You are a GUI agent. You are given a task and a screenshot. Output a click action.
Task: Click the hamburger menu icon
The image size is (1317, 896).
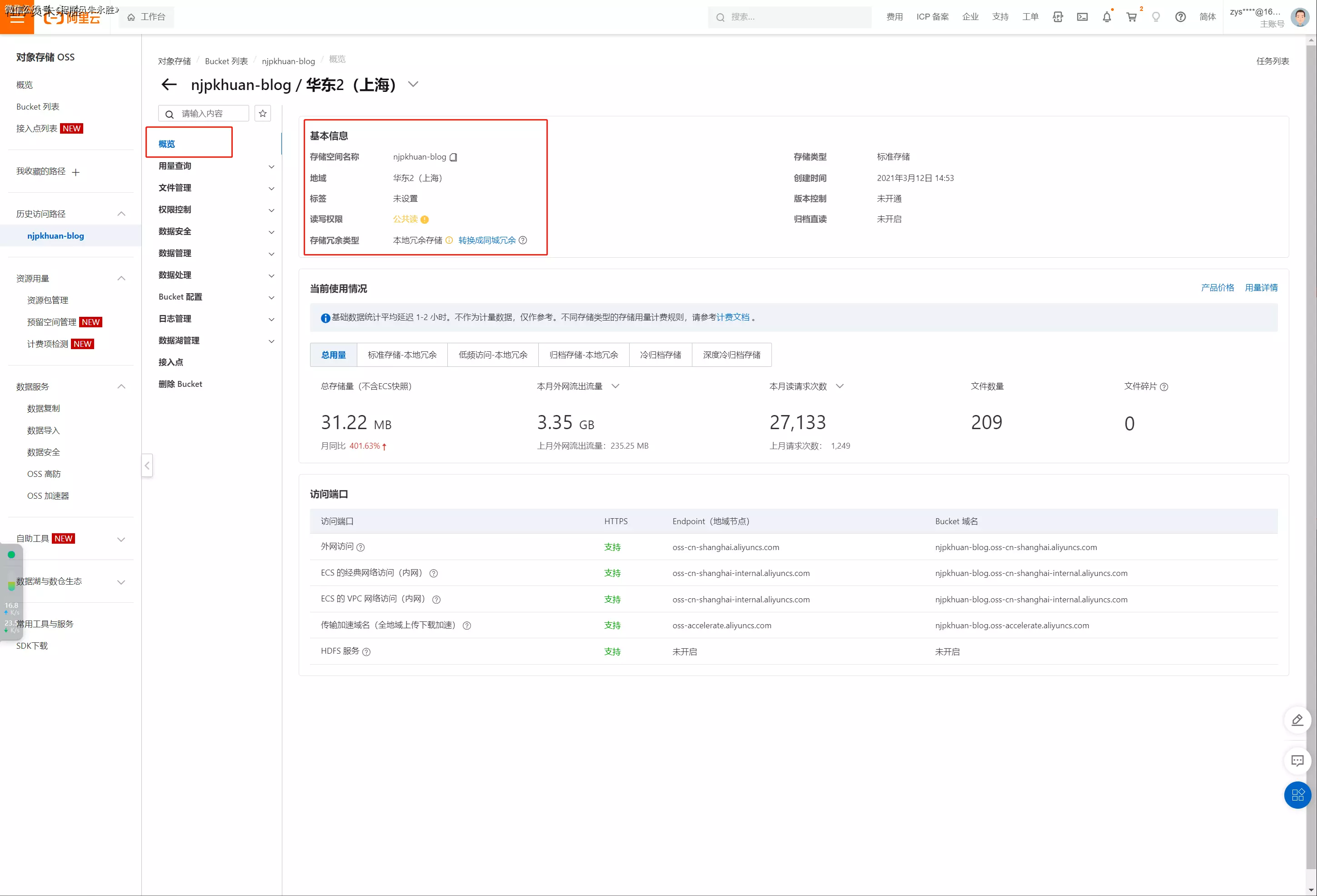(x=17, y=17)
